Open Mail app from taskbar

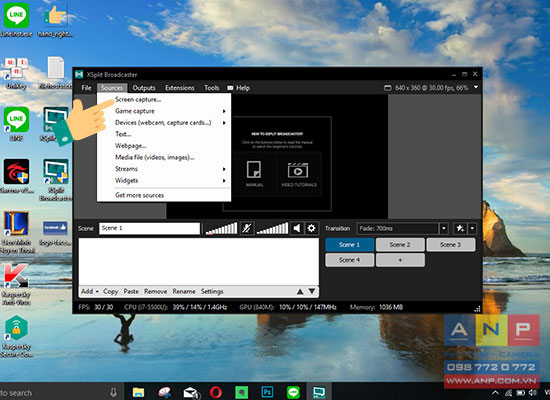191,392
